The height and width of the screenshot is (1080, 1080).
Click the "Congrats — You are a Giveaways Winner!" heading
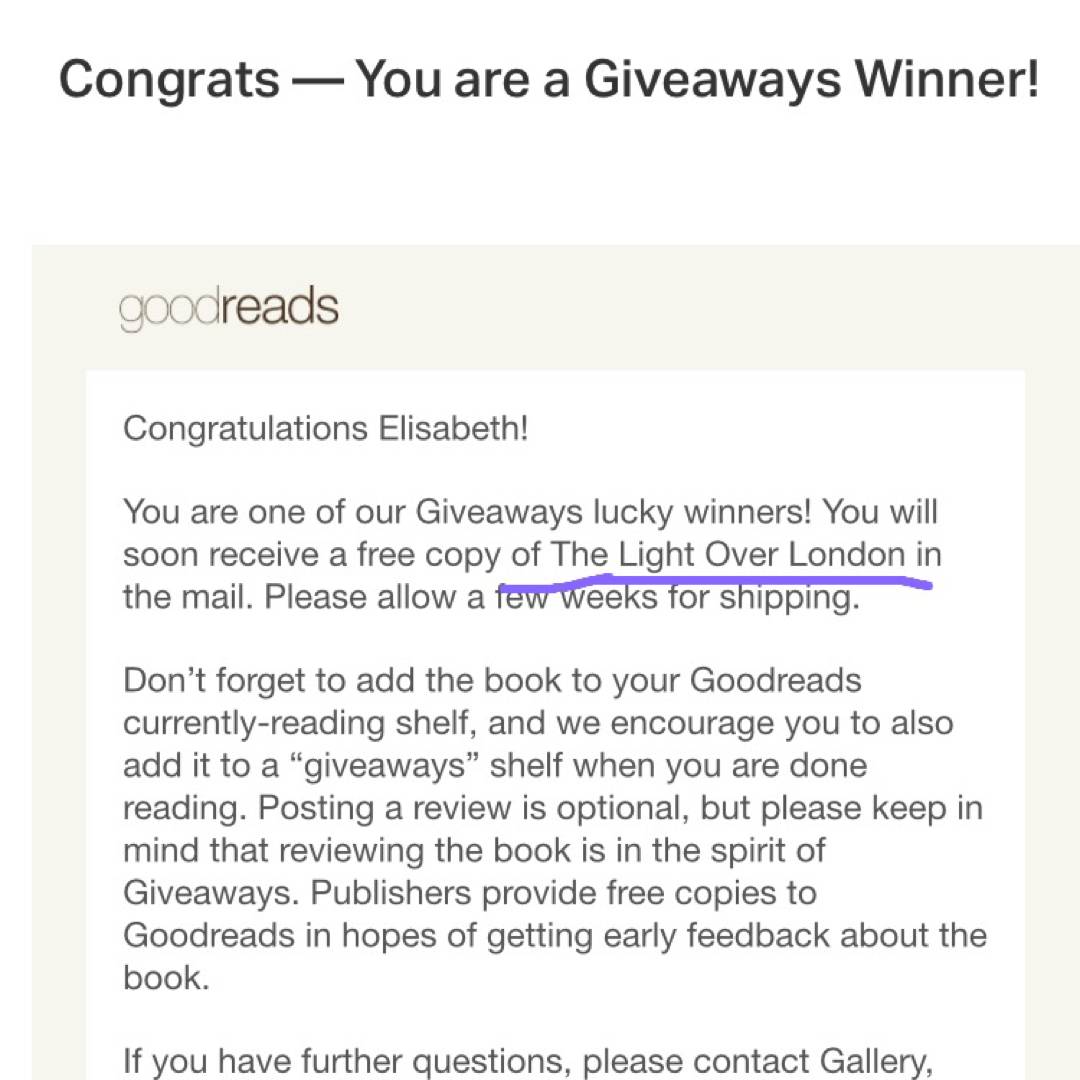[548, 79]
